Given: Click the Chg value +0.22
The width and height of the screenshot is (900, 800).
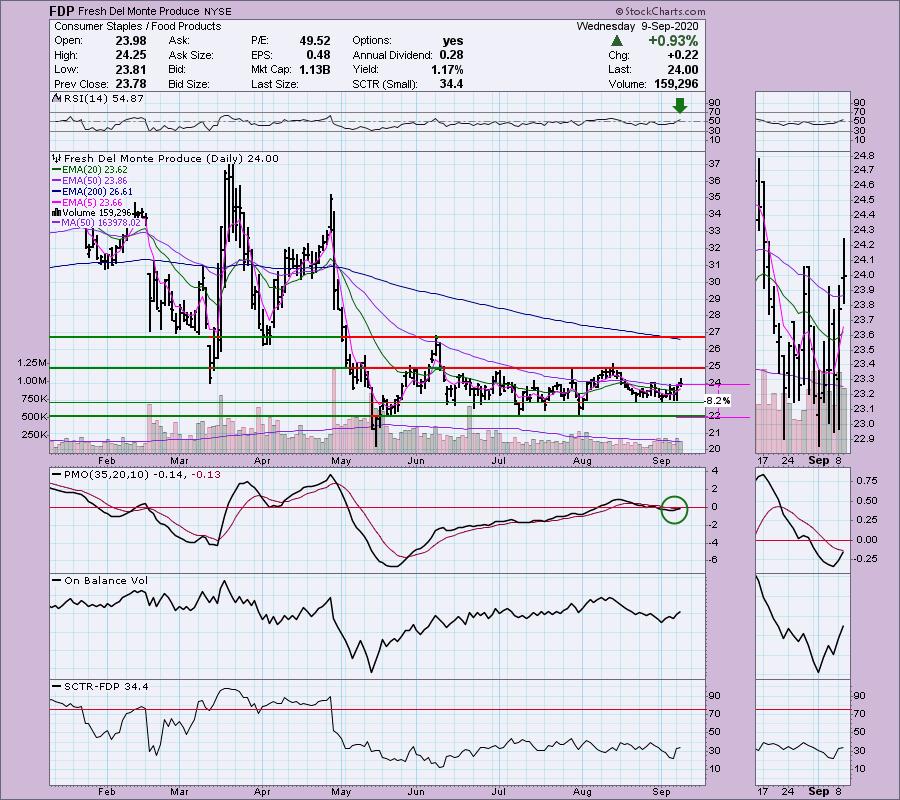Looking at the screenshot, I should coord(683,55).
